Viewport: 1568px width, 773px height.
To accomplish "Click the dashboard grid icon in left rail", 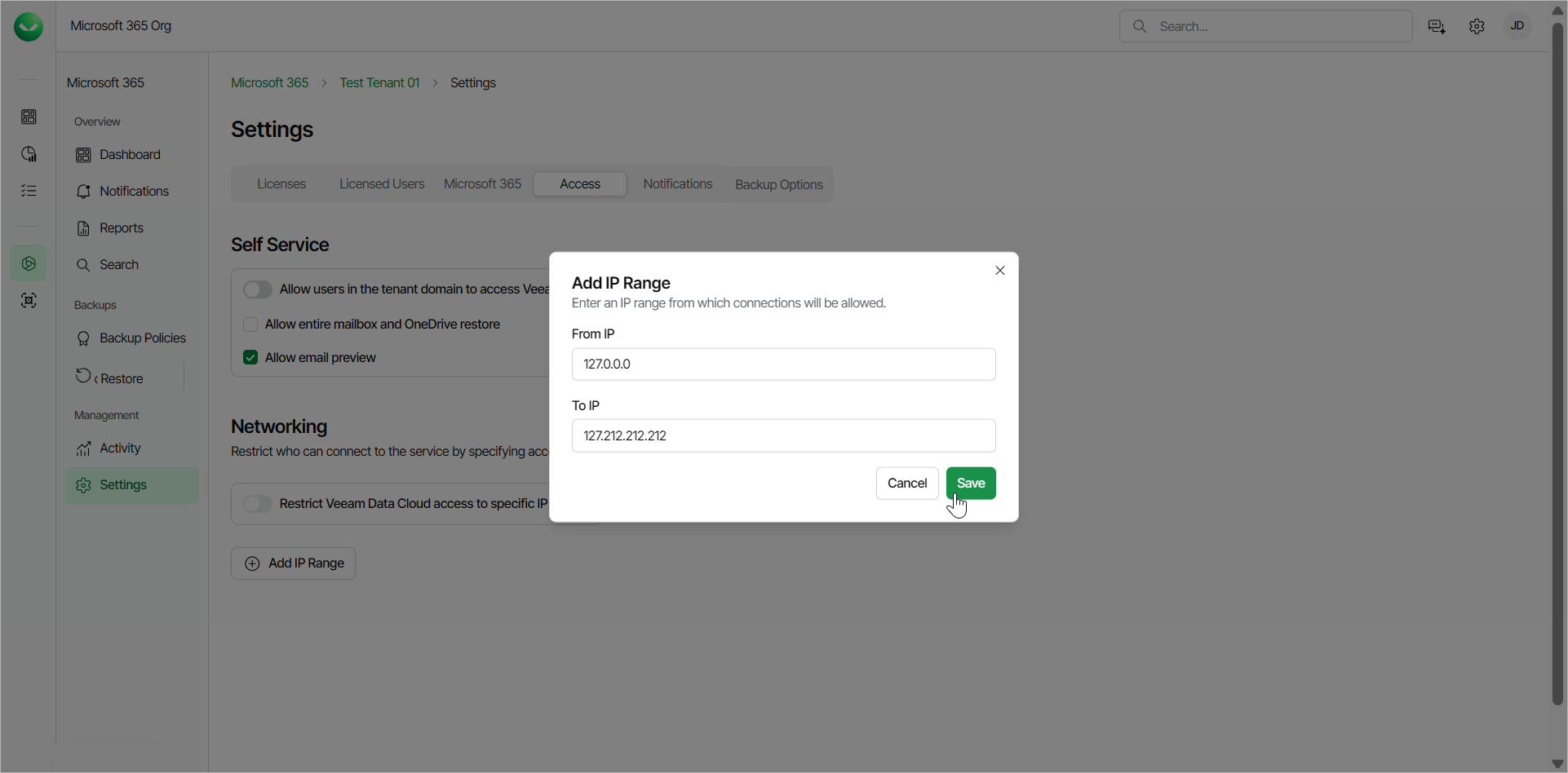I will click(x=29, y=117).
